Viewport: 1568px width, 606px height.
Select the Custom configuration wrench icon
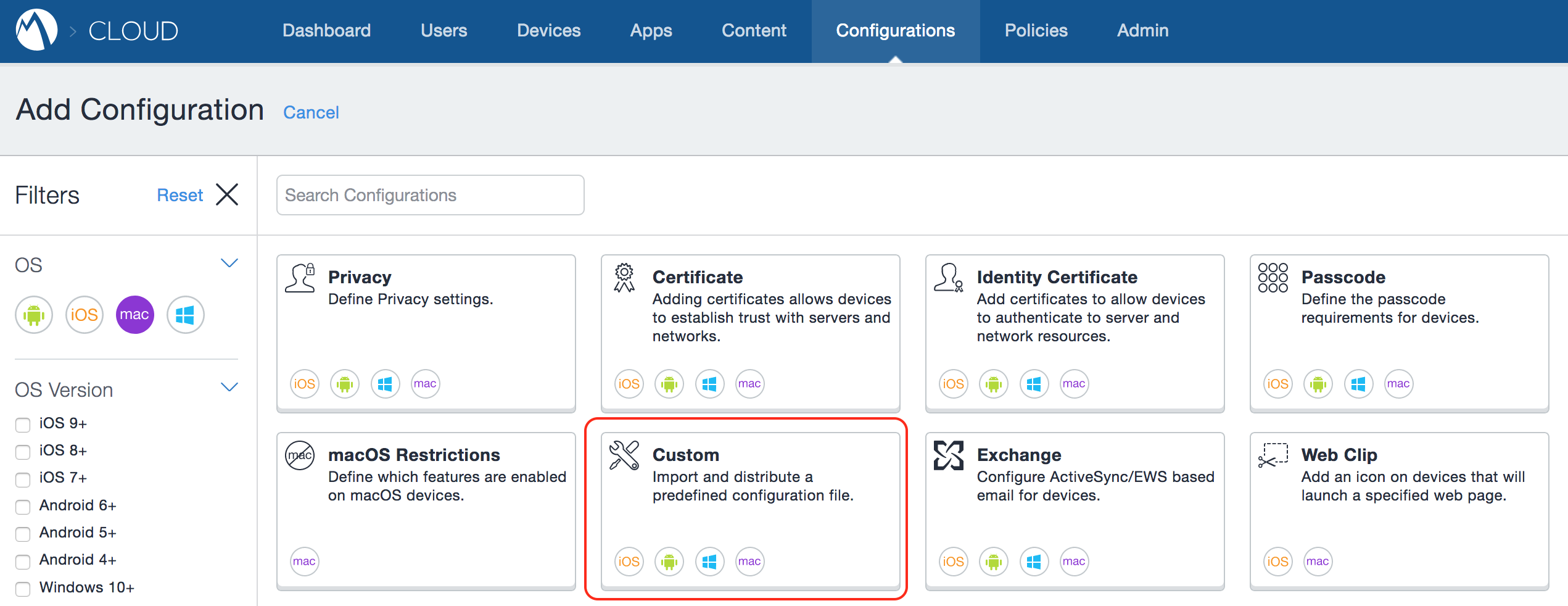[624, 456]
